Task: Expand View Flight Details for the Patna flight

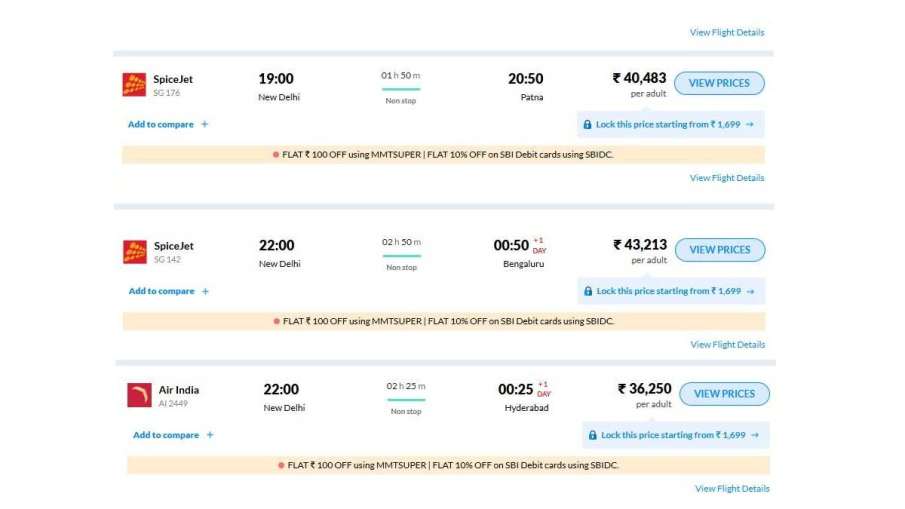Action: [727, 178]
